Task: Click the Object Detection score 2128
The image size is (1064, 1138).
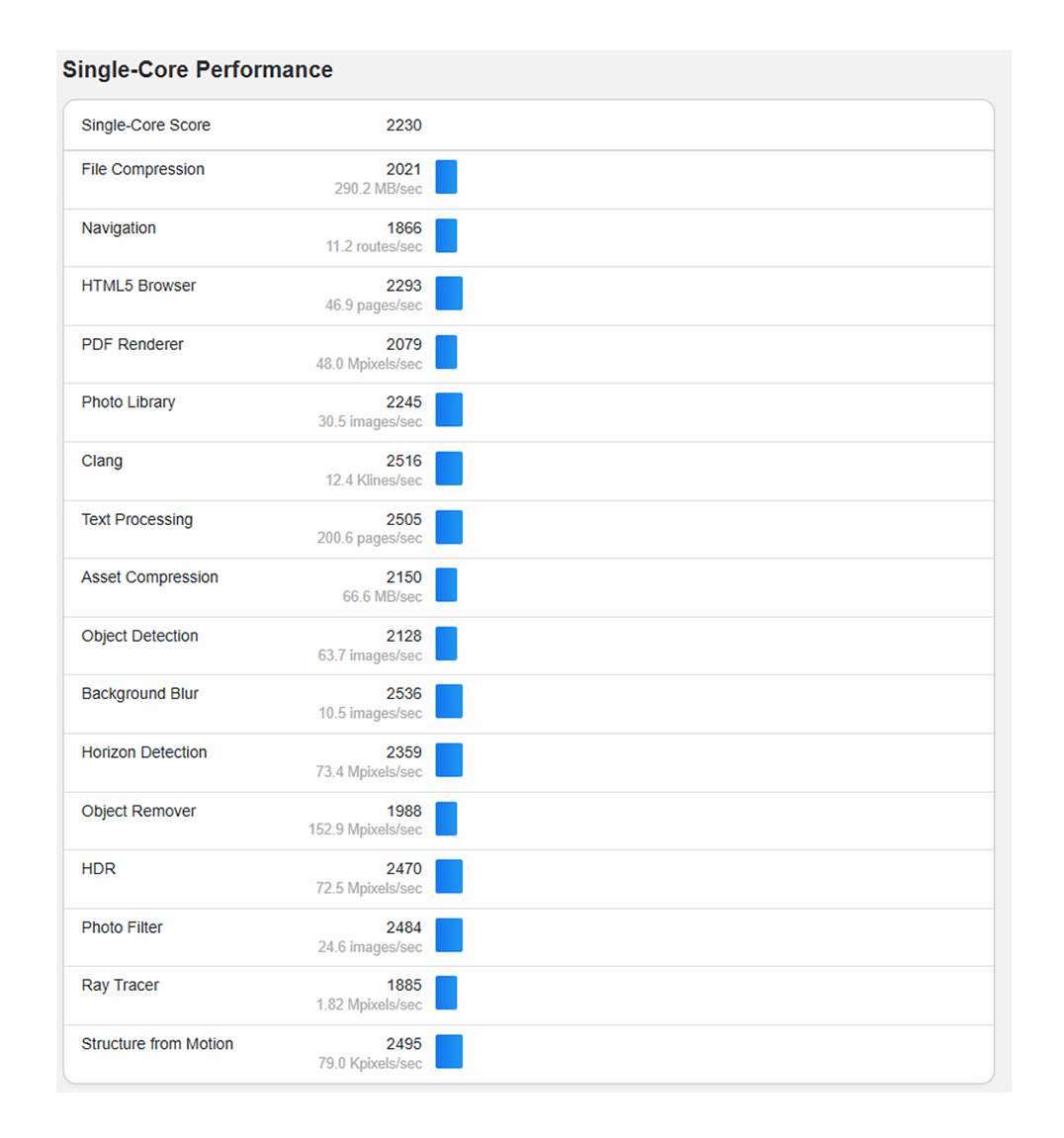Action: point(403,636)
